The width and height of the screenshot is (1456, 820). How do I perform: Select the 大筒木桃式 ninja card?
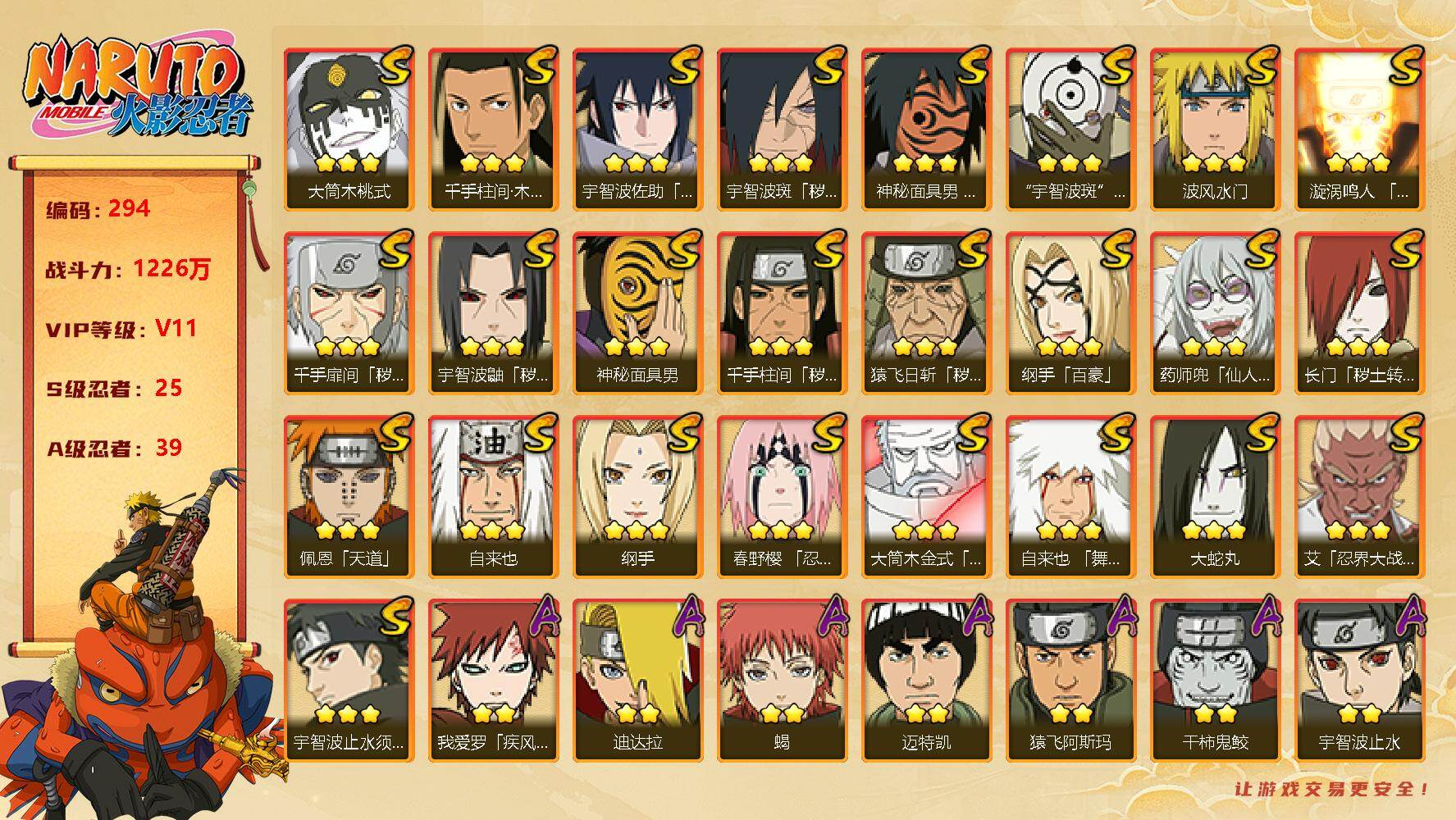pos(349,130)
